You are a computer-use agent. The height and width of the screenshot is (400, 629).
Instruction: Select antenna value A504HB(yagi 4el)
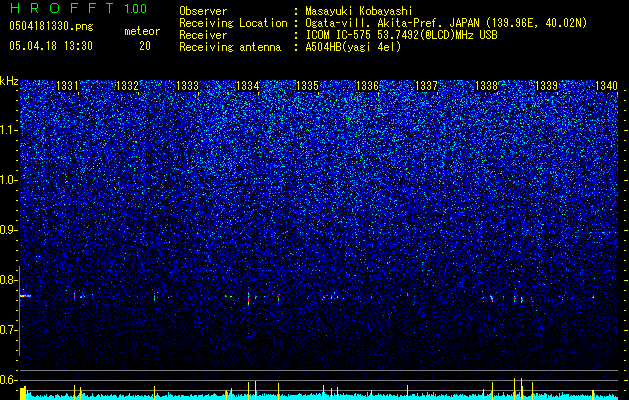(x=353, y=47)
